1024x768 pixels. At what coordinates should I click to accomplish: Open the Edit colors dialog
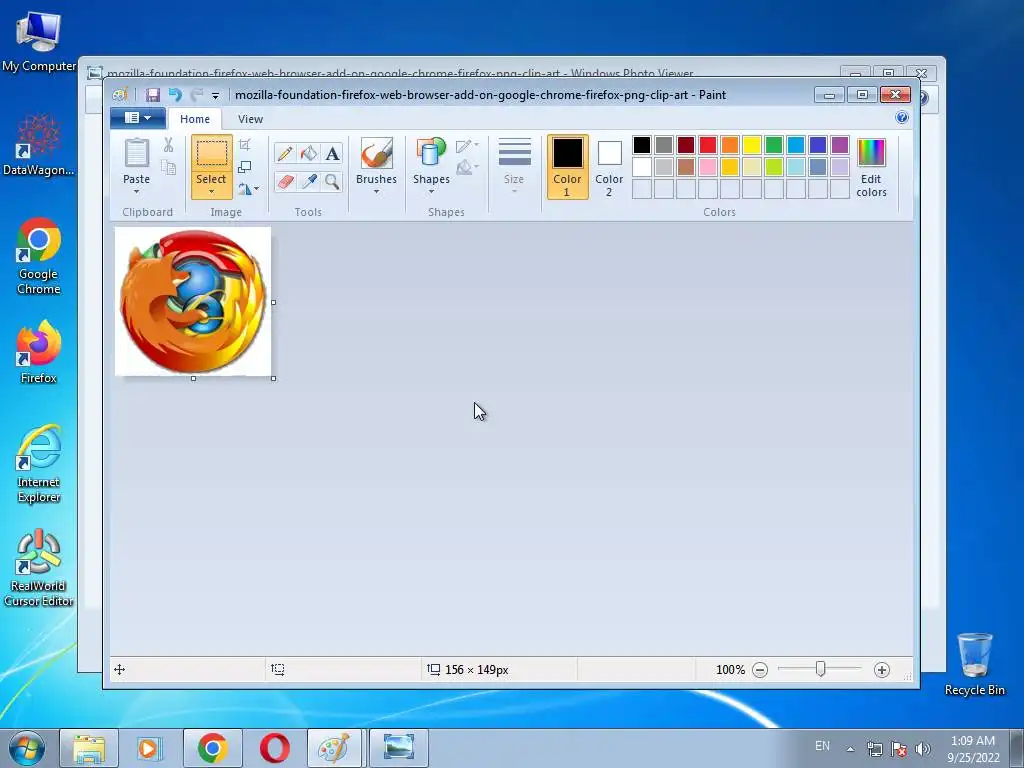[x=871, y=167]
